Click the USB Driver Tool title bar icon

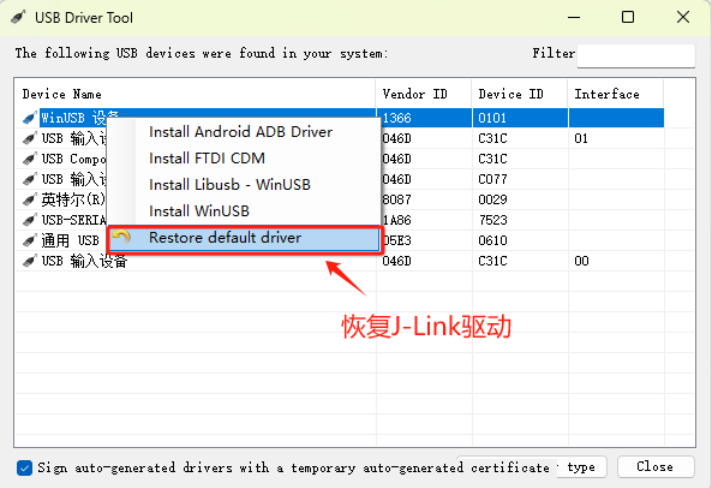(19, 18)
